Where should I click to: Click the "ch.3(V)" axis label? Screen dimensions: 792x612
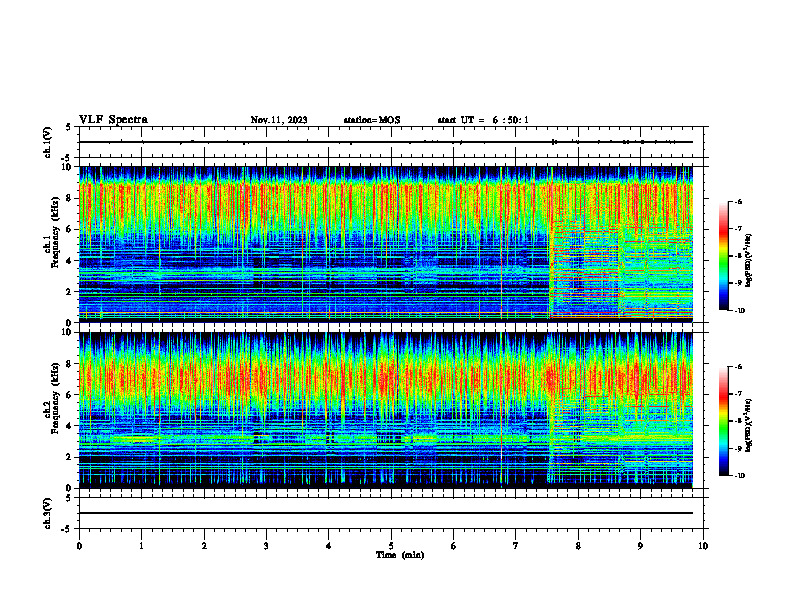tap(47, 513)
